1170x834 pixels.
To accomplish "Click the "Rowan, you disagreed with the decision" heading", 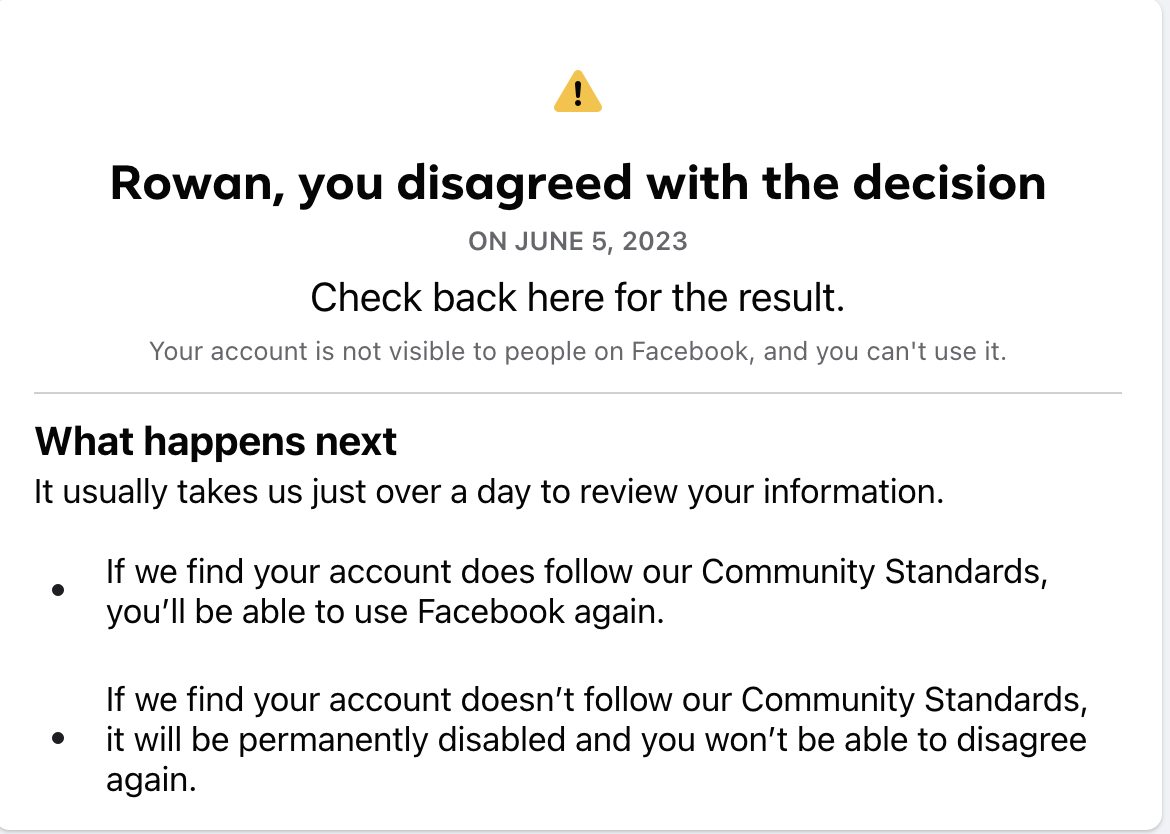I will 578,184.
